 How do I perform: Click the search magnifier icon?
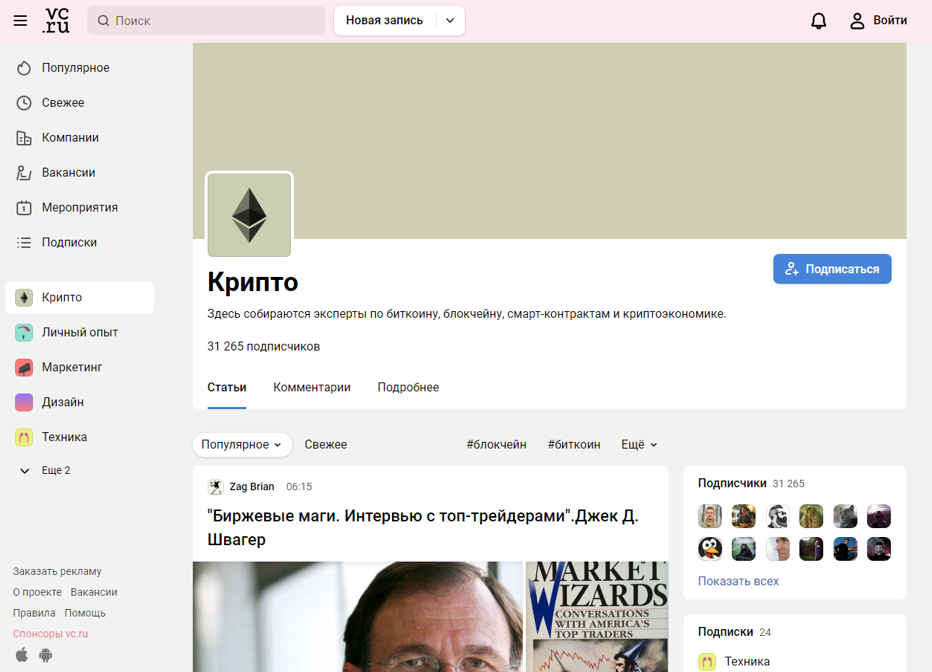(103, 21)
